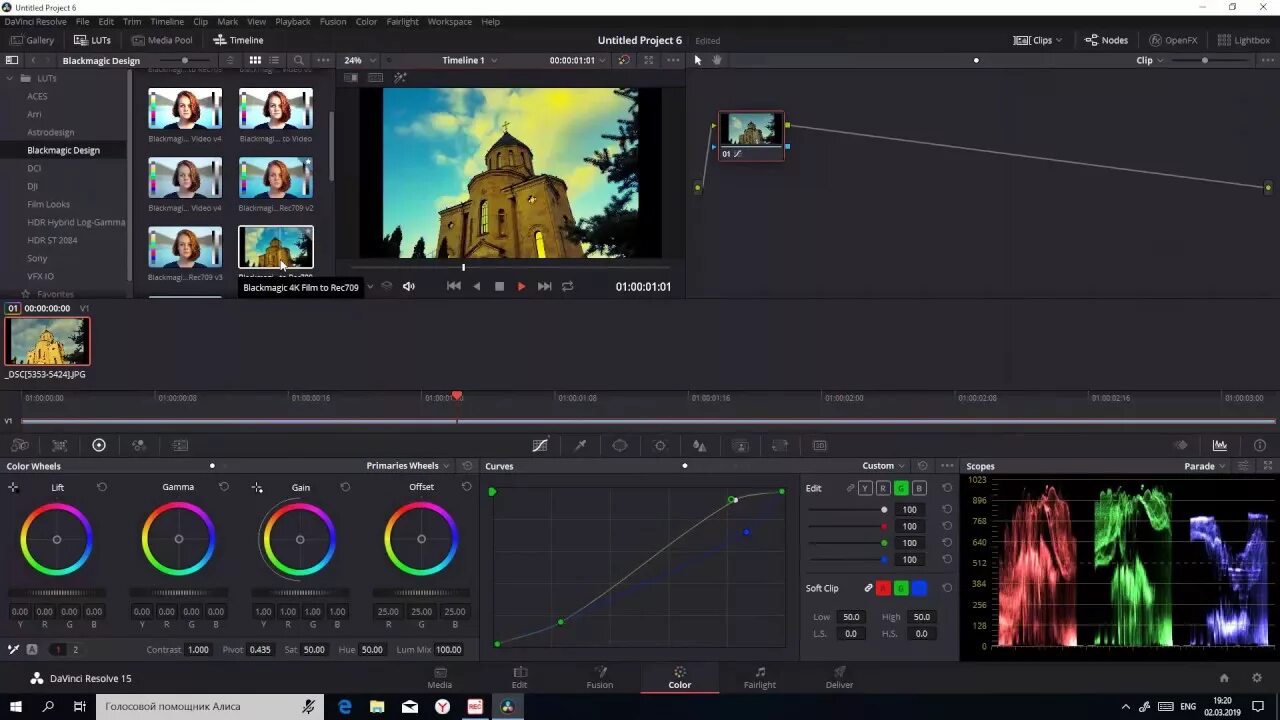The width and height of the screenshot is (1280, 720).
Task: Open the Fusion menu in menu bar
Action: 333,21
